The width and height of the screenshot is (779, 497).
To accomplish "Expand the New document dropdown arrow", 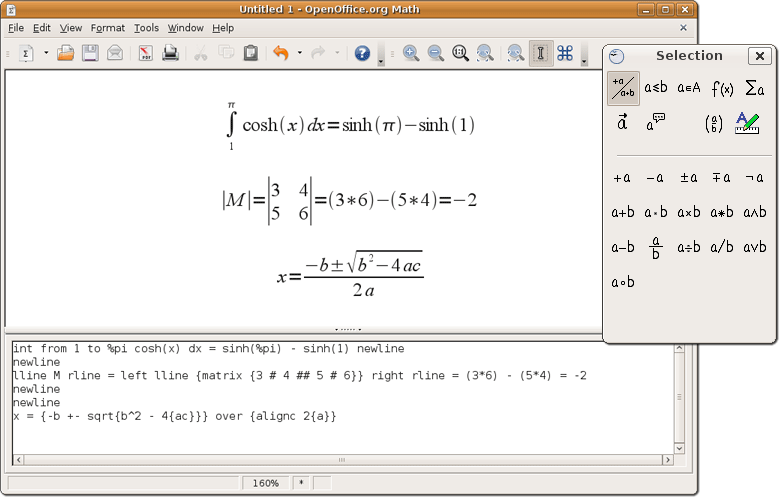I will (46, 53).
